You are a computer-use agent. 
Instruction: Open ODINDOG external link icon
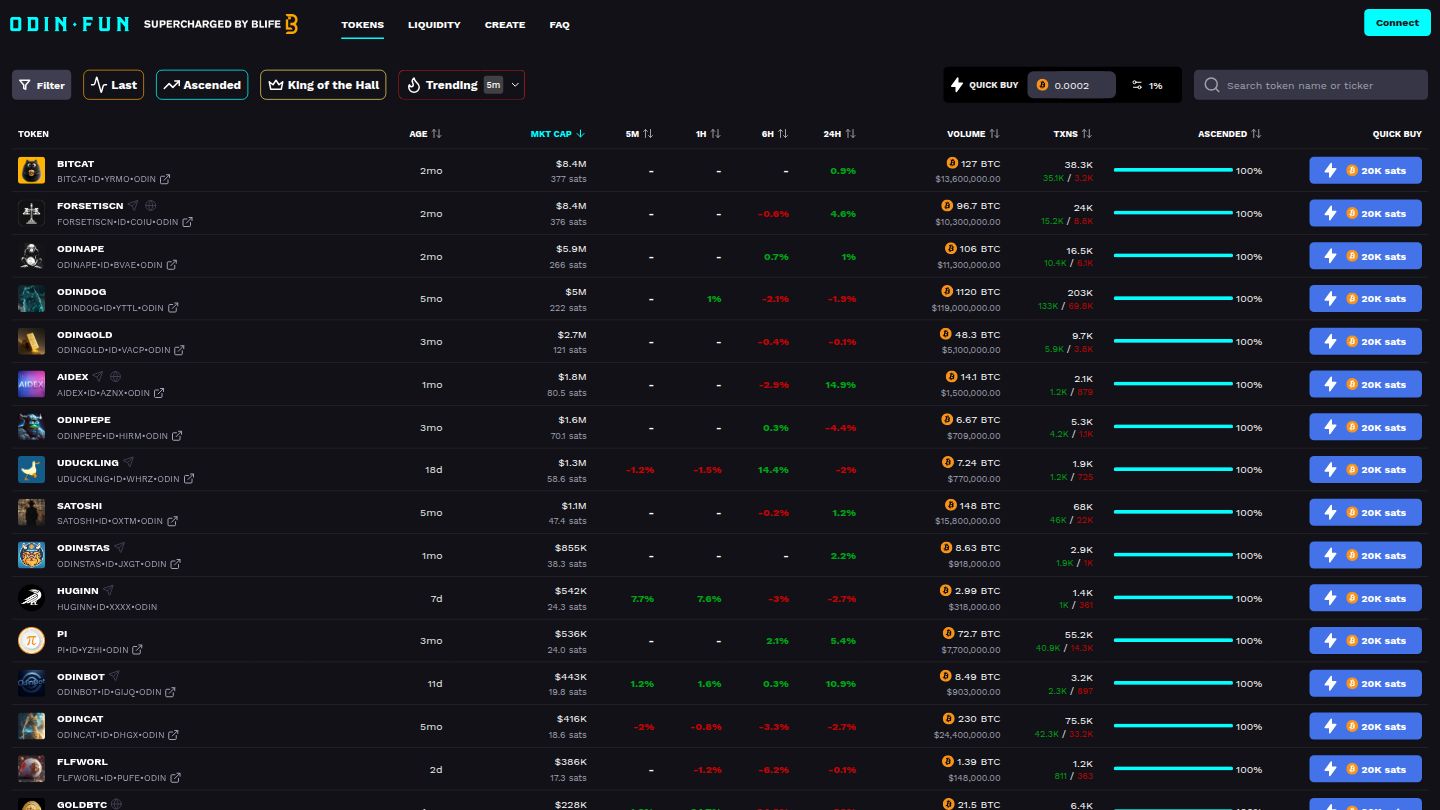click(173, 308)
